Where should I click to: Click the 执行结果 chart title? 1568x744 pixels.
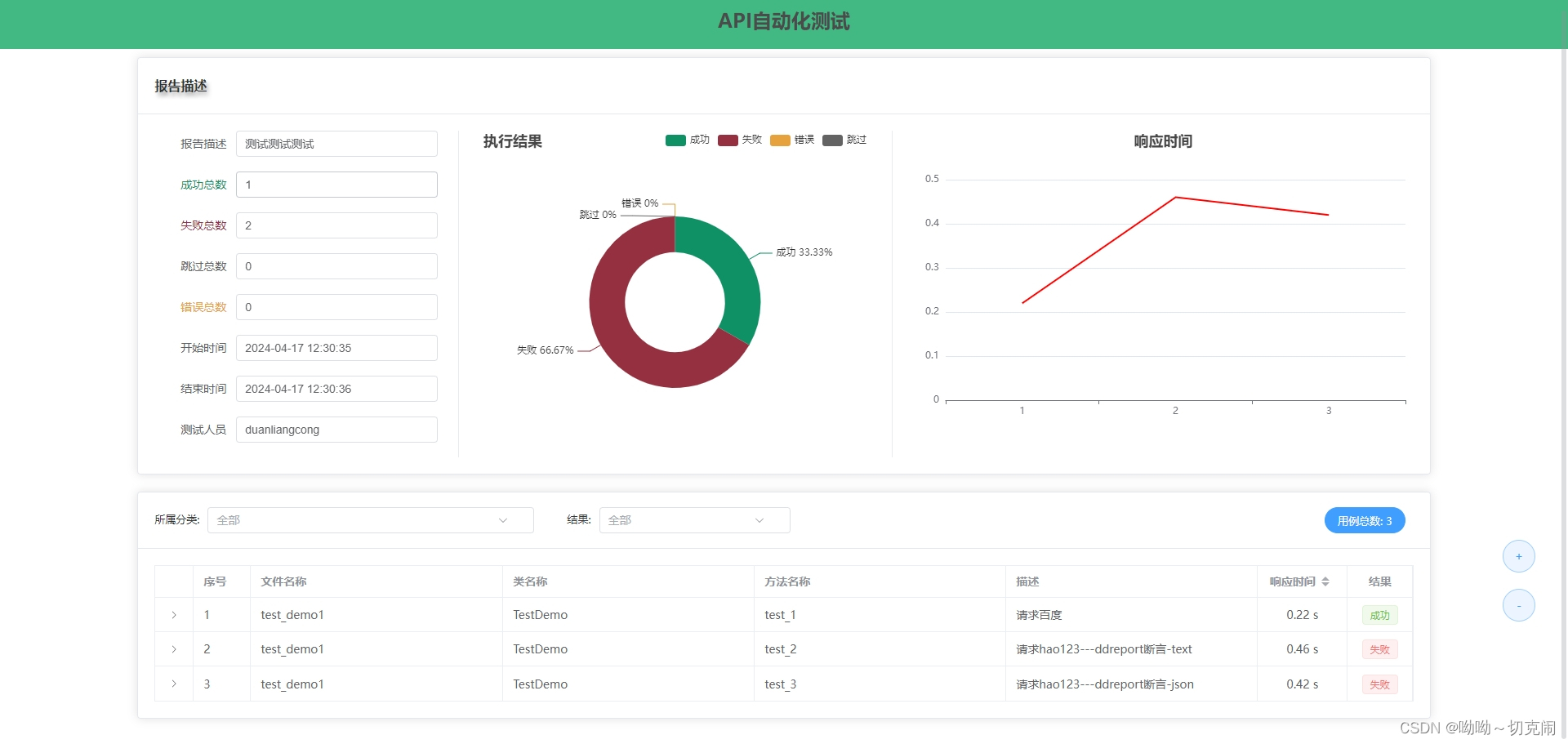[x=513, y=141]
